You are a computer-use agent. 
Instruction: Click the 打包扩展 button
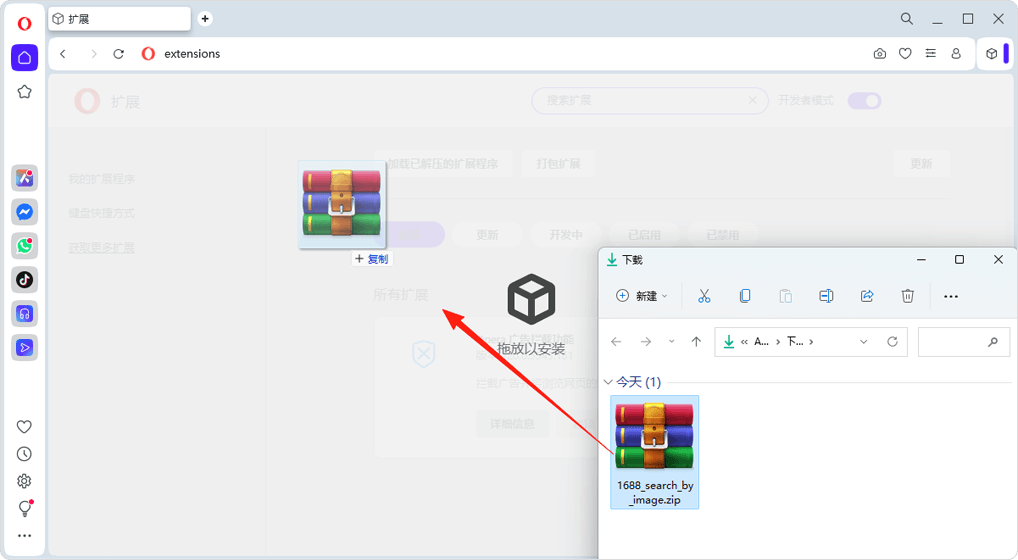pyautogui.click(x=558, y=164)
